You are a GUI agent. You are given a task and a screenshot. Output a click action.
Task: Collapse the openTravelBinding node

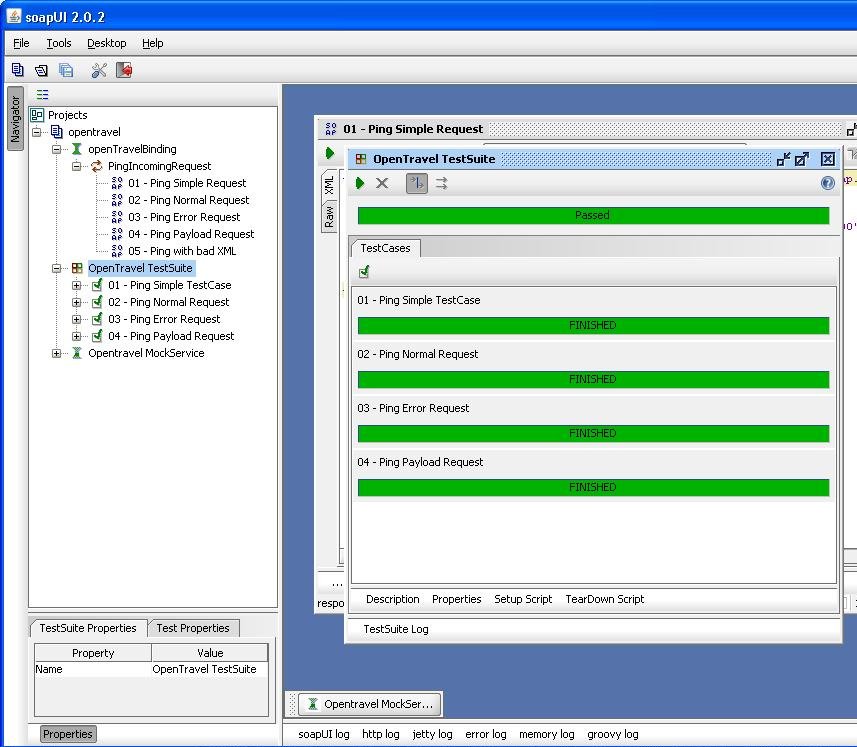point(56,149)
